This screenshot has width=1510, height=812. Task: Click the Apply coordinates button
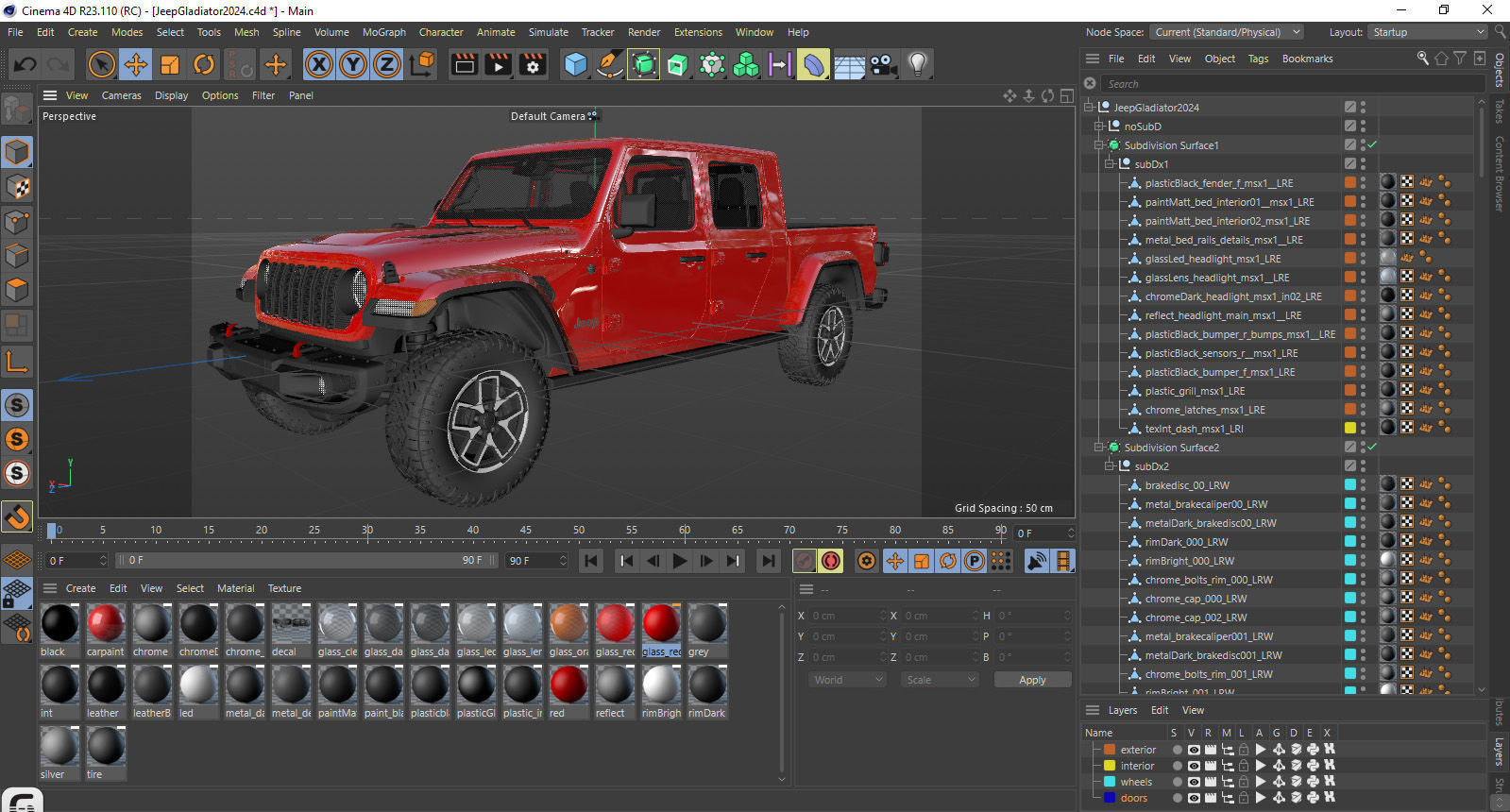pyautogui.click(x=1032, y=680)
